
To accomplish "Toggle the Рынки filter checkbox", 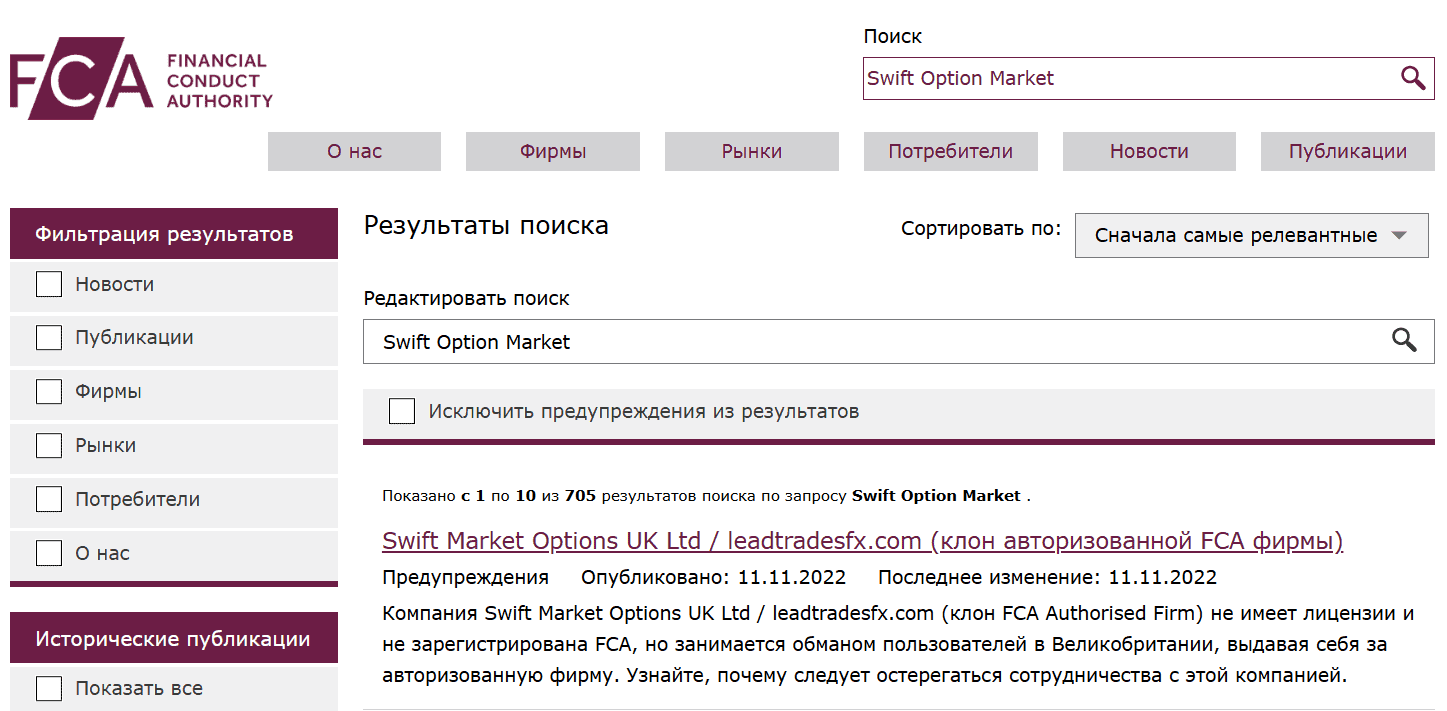I will tap(48, 445).
